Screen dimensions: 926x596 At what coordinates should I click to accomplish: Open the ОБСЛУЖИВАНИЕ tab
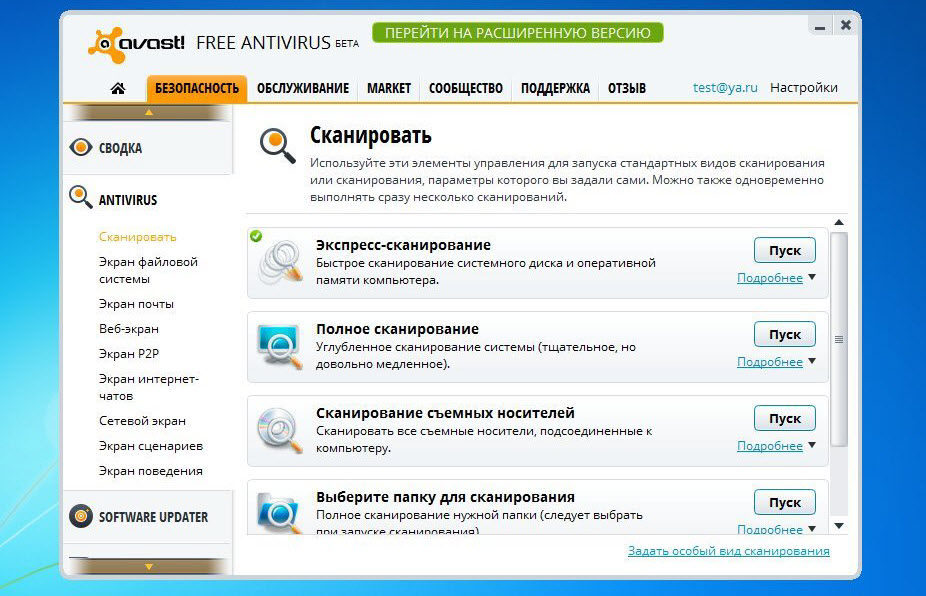302,89
